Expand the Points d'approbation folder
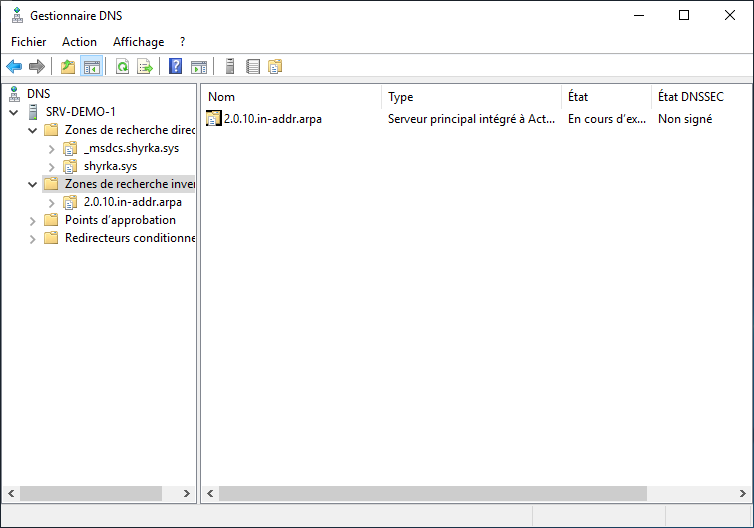Image resolution: width=754 pixels, height=528 pixels. click(33, 220)
